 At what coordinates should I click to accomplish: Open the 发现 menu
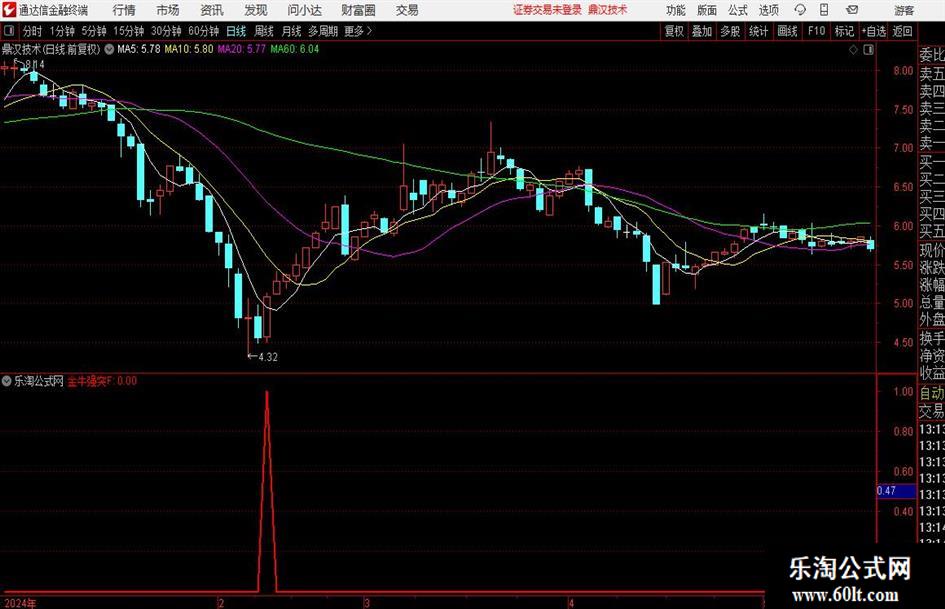pos(256,10)
